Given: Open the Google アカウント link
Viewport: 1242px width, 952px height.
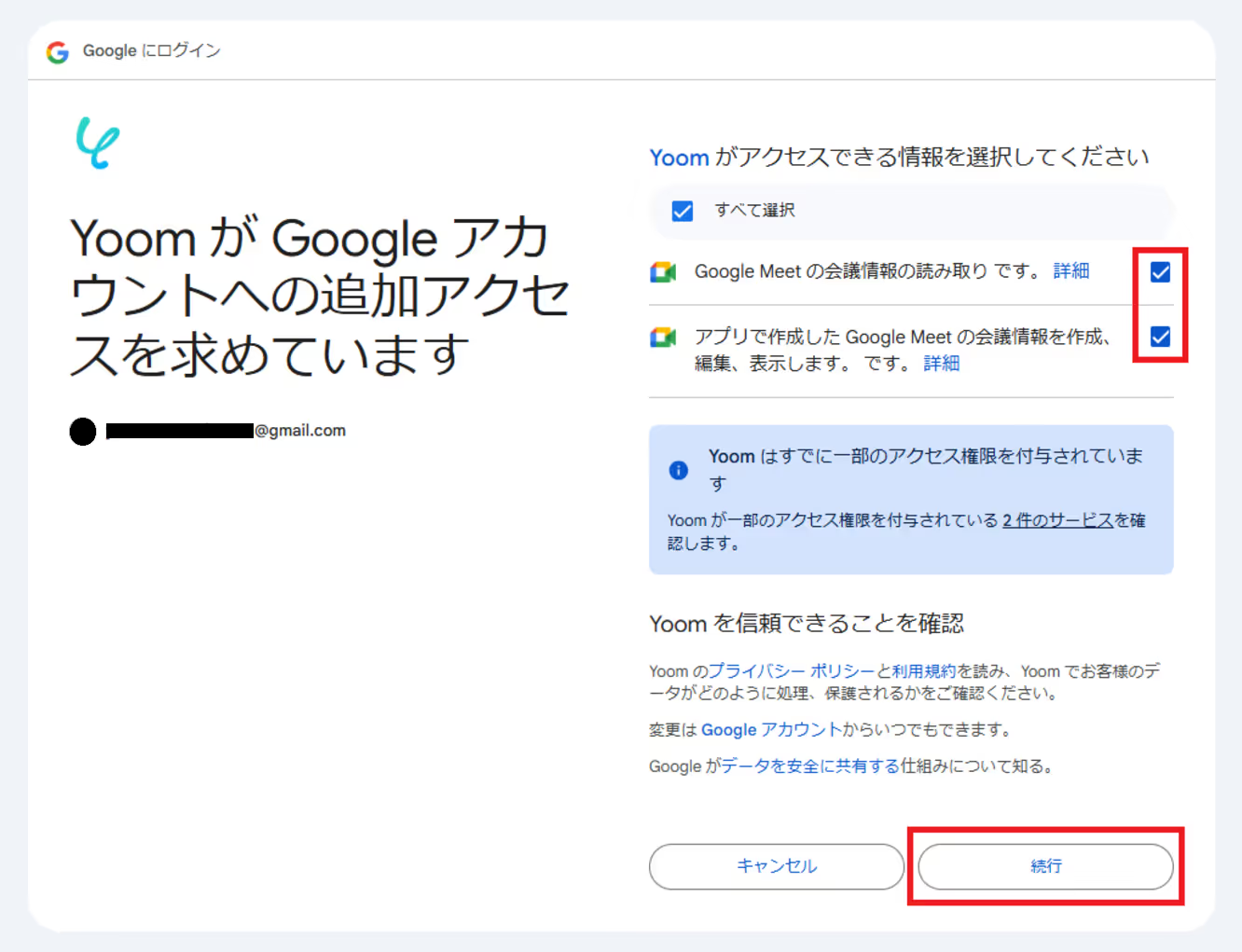Looking at the screenshot, I should pos(772,730).
